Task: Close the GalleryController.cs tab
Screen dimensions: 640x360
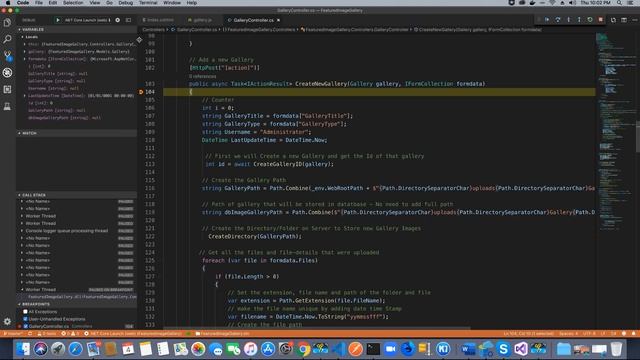Action: (x=279, y=20)
